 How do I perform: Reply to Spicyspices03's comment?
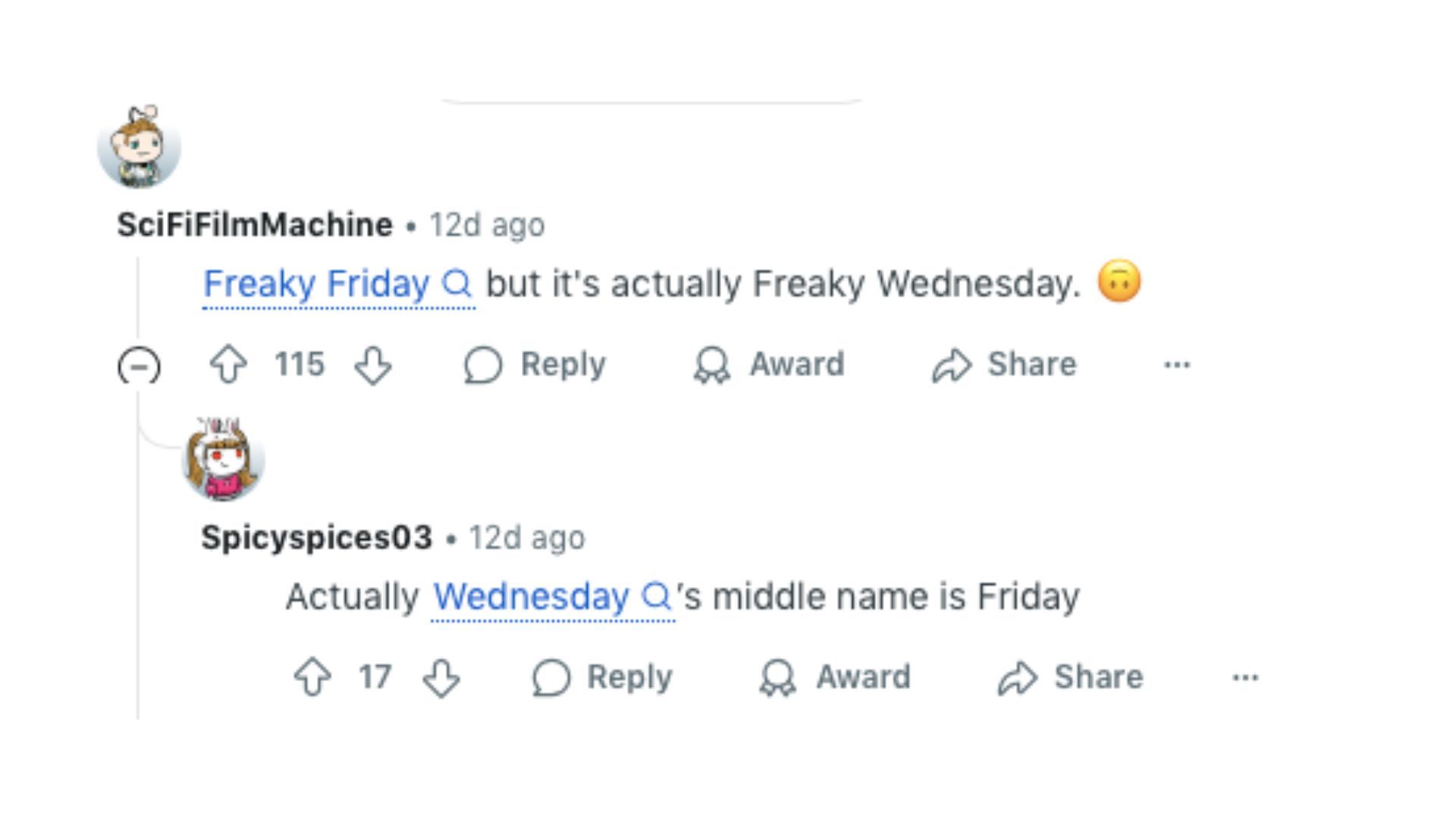(x=603, y=677)
